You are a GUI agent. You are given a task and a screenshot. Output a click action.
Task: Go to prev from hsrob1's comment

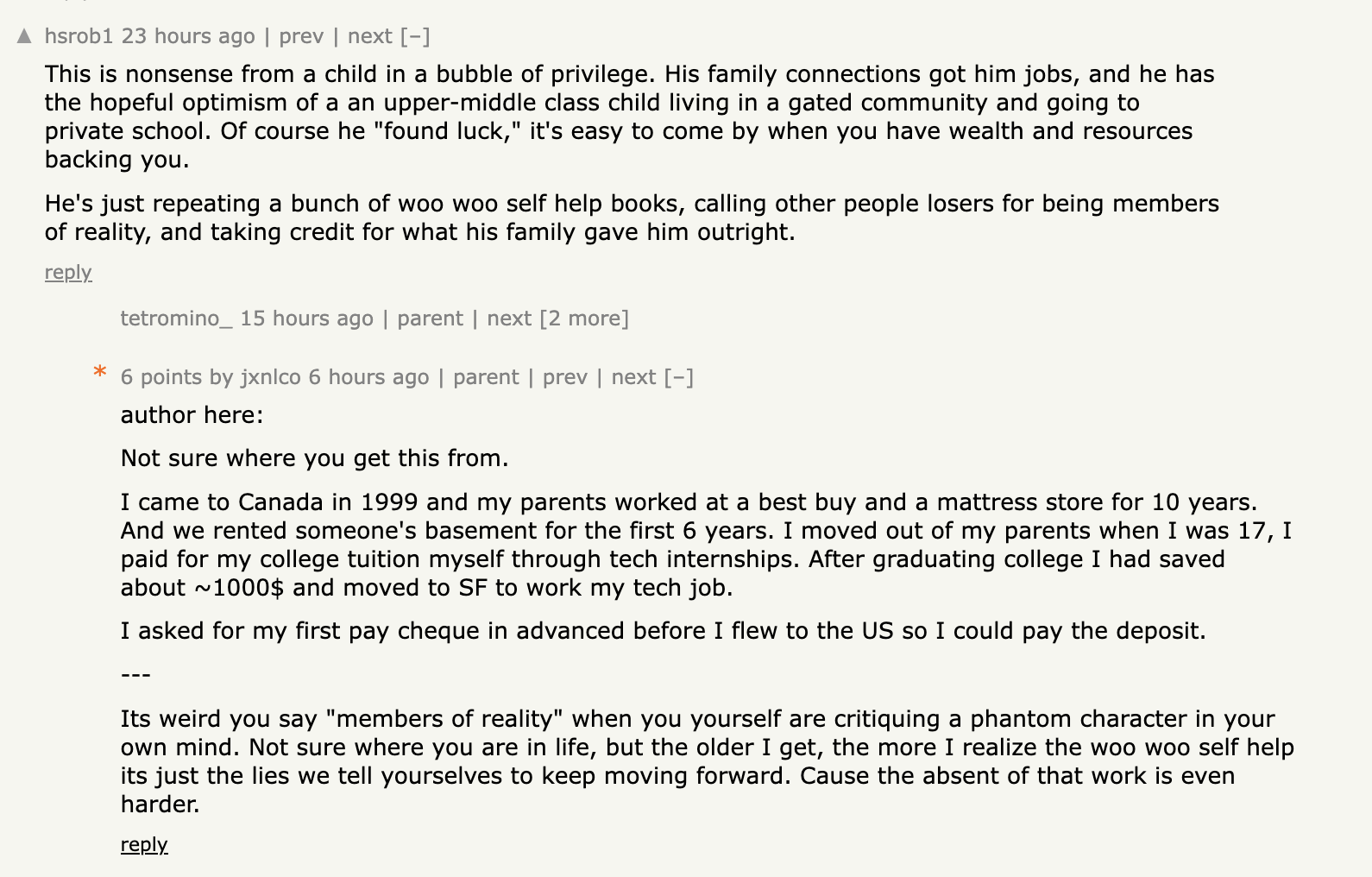[301, 36]
